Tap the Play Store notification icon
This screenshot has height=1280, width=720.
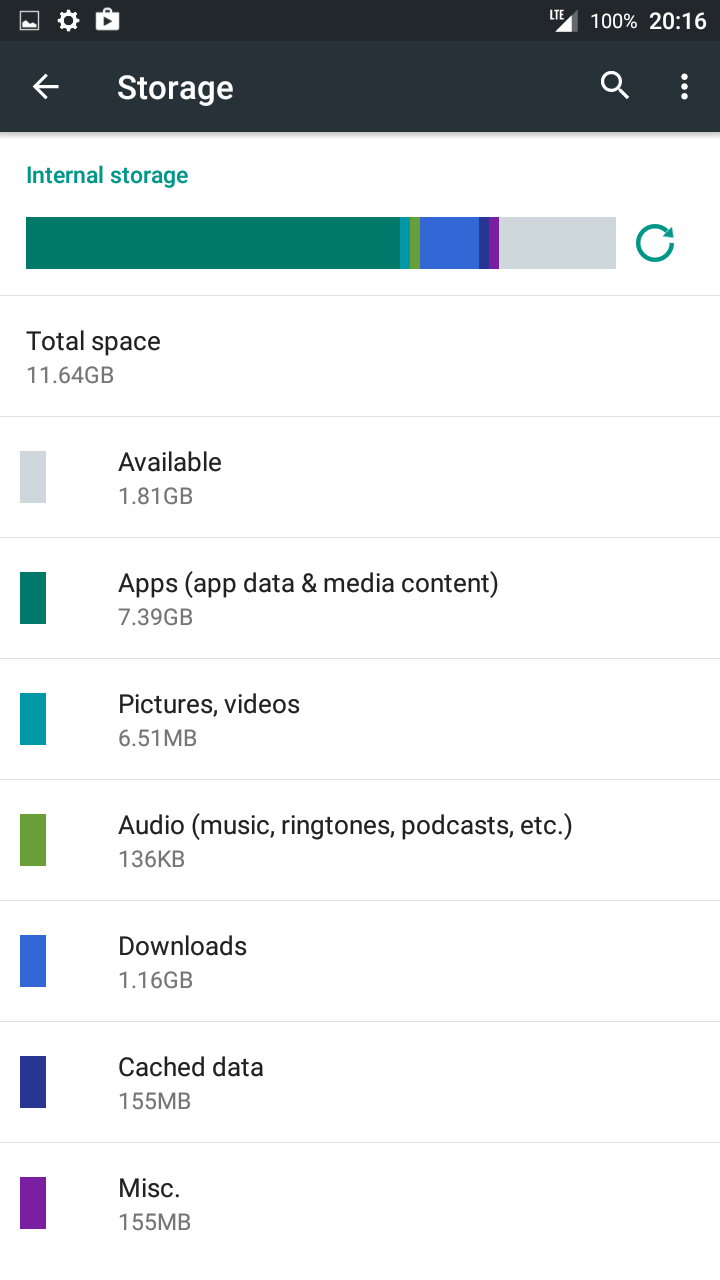107,20
